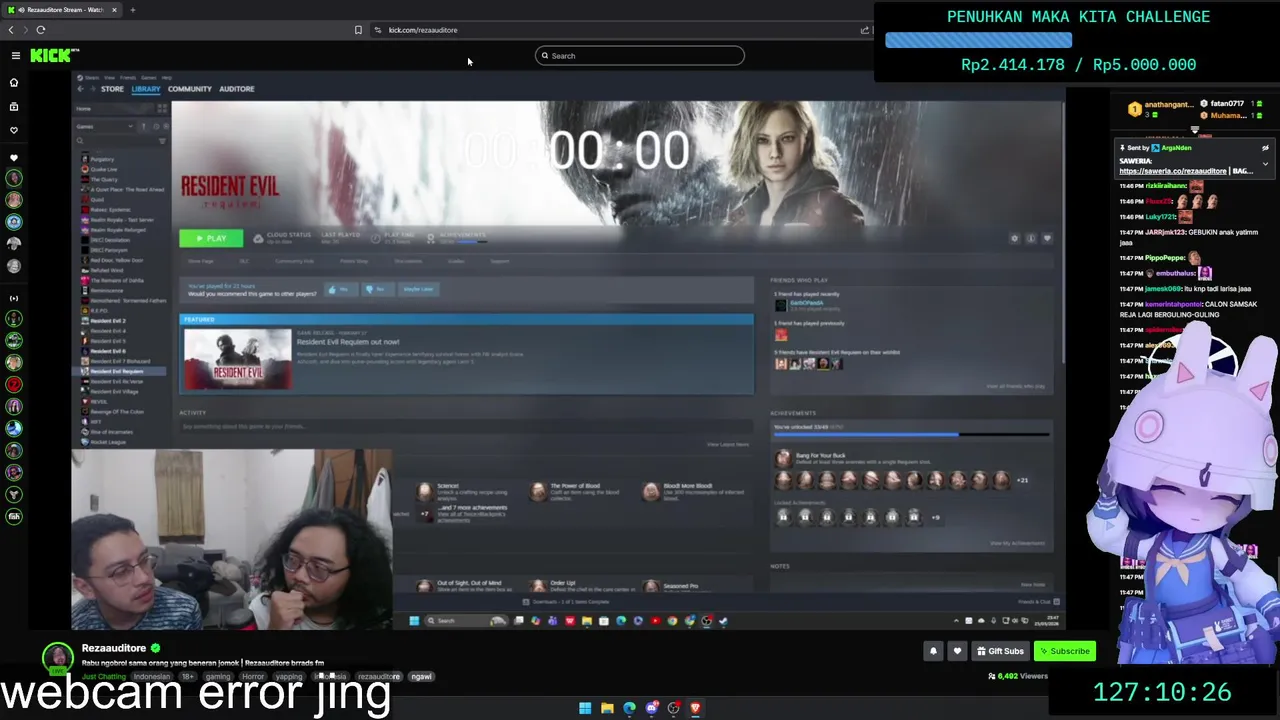
Task: Select Resident Evil 7 Biohazard in library list
Action: 114,361
